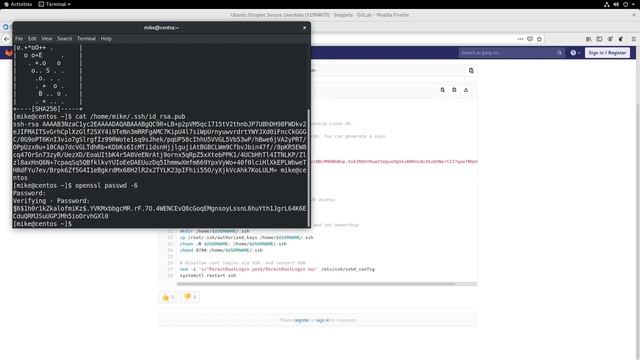
Task: Click the '[SHA256]' randomart footer line
Action: pos(48,109)
